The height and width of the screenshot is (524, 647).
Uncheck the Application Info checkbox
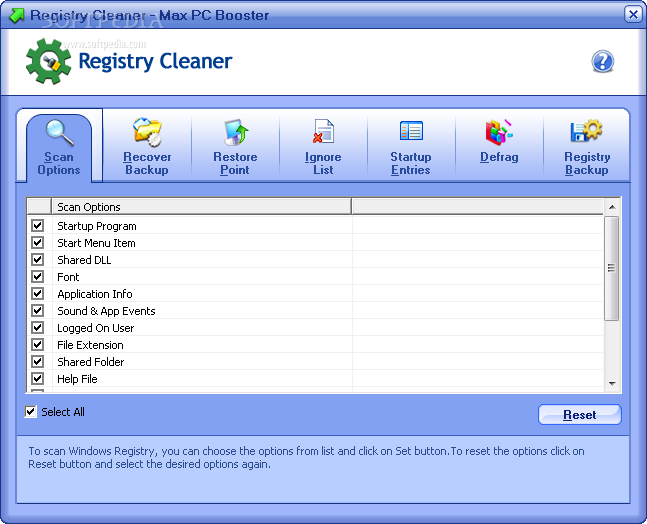tap(38, 293)
